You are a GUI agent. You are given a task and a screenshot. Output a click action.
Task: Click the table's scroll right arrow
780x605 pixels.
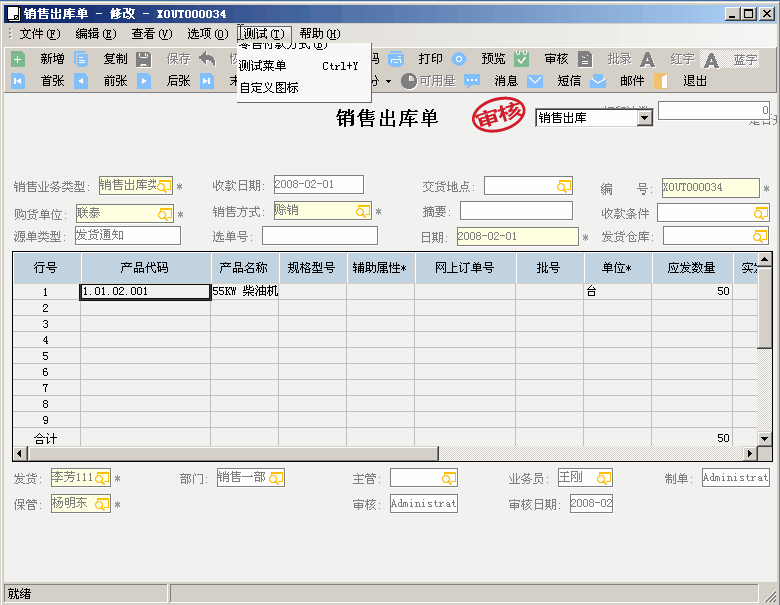pos(750,453)
